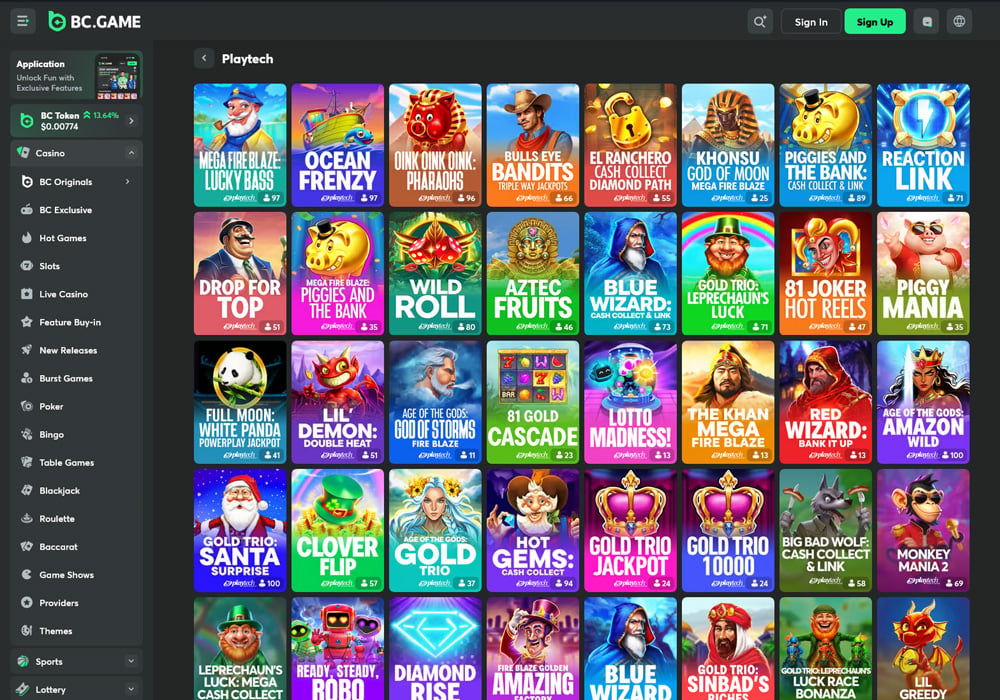Screen dimensions: 1000x700
Task: Click the Game Shows sidebar icon
Action: point(27,574)
